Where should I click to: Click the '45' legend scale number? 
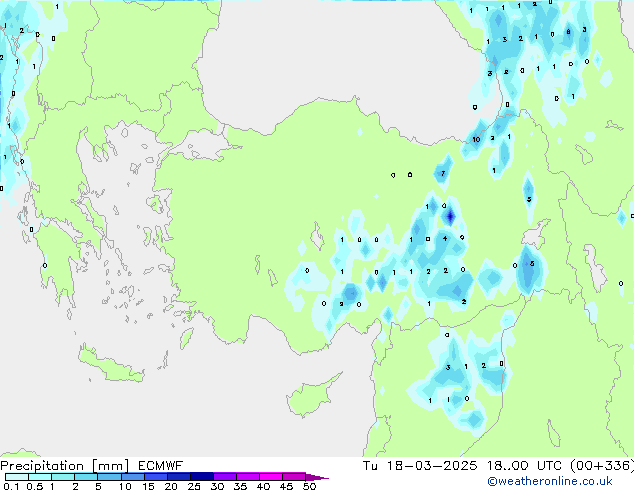pyautogui.click(x=286, y=486)
